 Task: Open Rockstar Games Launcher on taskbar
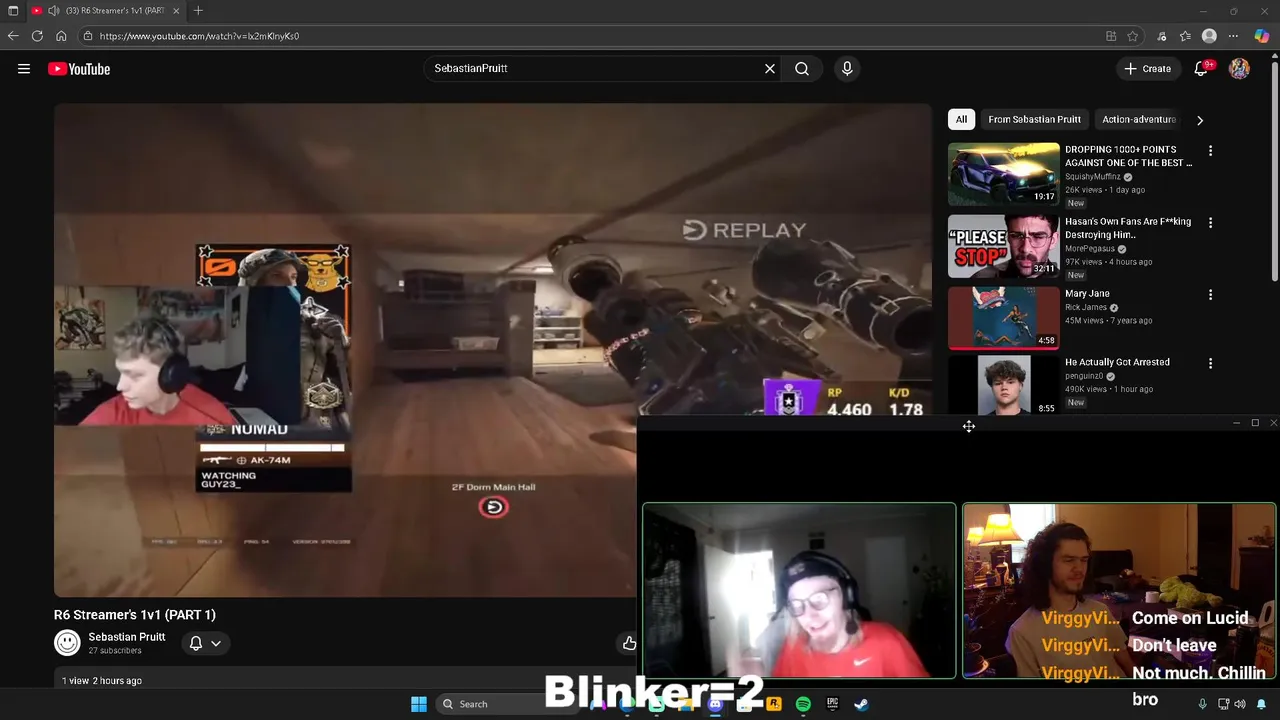(774, 704)
